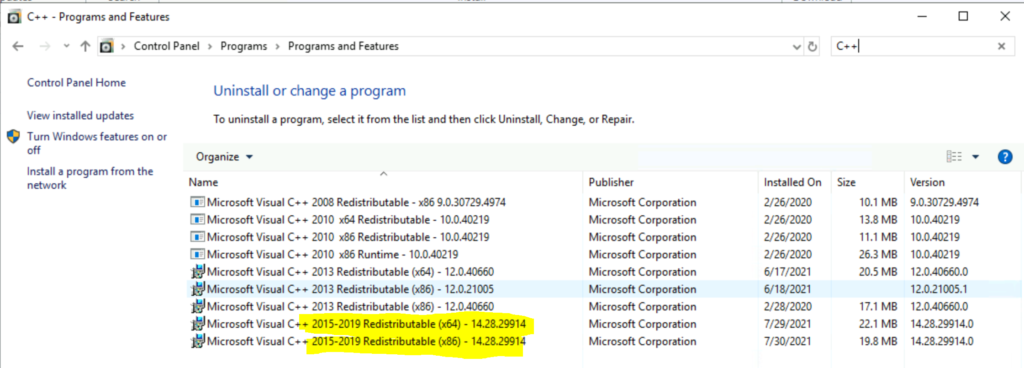Click Control Panel in the breadcrumb path
1024x368 pixels.
coord(168,46)
